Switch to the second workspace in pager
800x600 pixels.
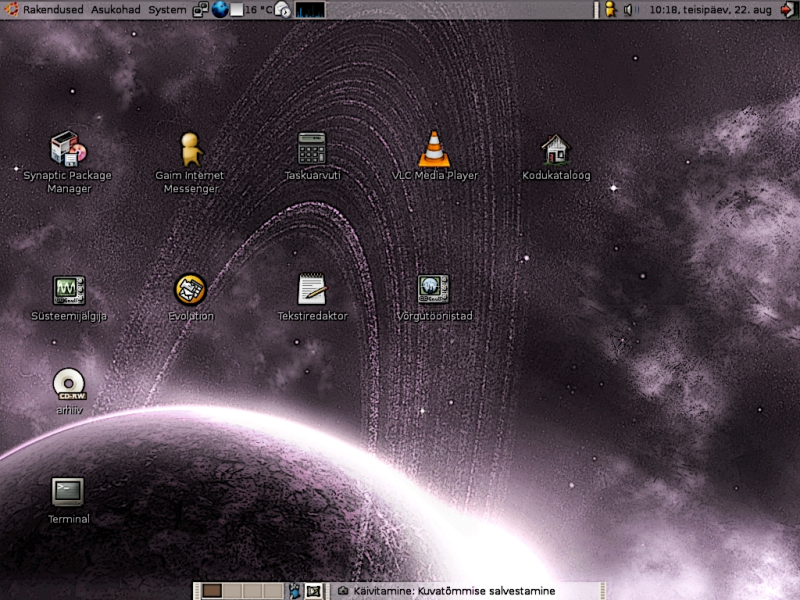pos(232,591)
